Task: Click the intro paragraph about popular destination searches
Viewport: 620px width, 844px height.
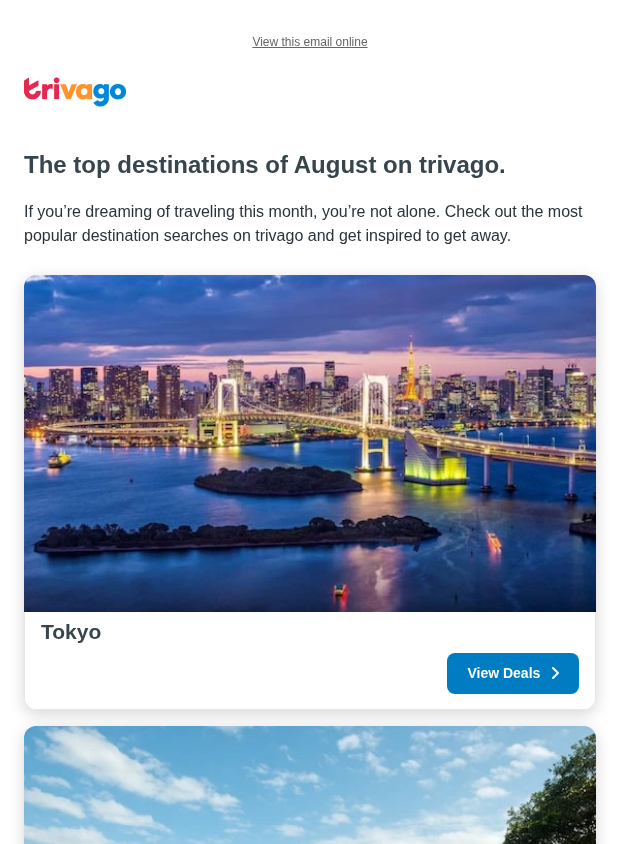Action: click(303, 223)
